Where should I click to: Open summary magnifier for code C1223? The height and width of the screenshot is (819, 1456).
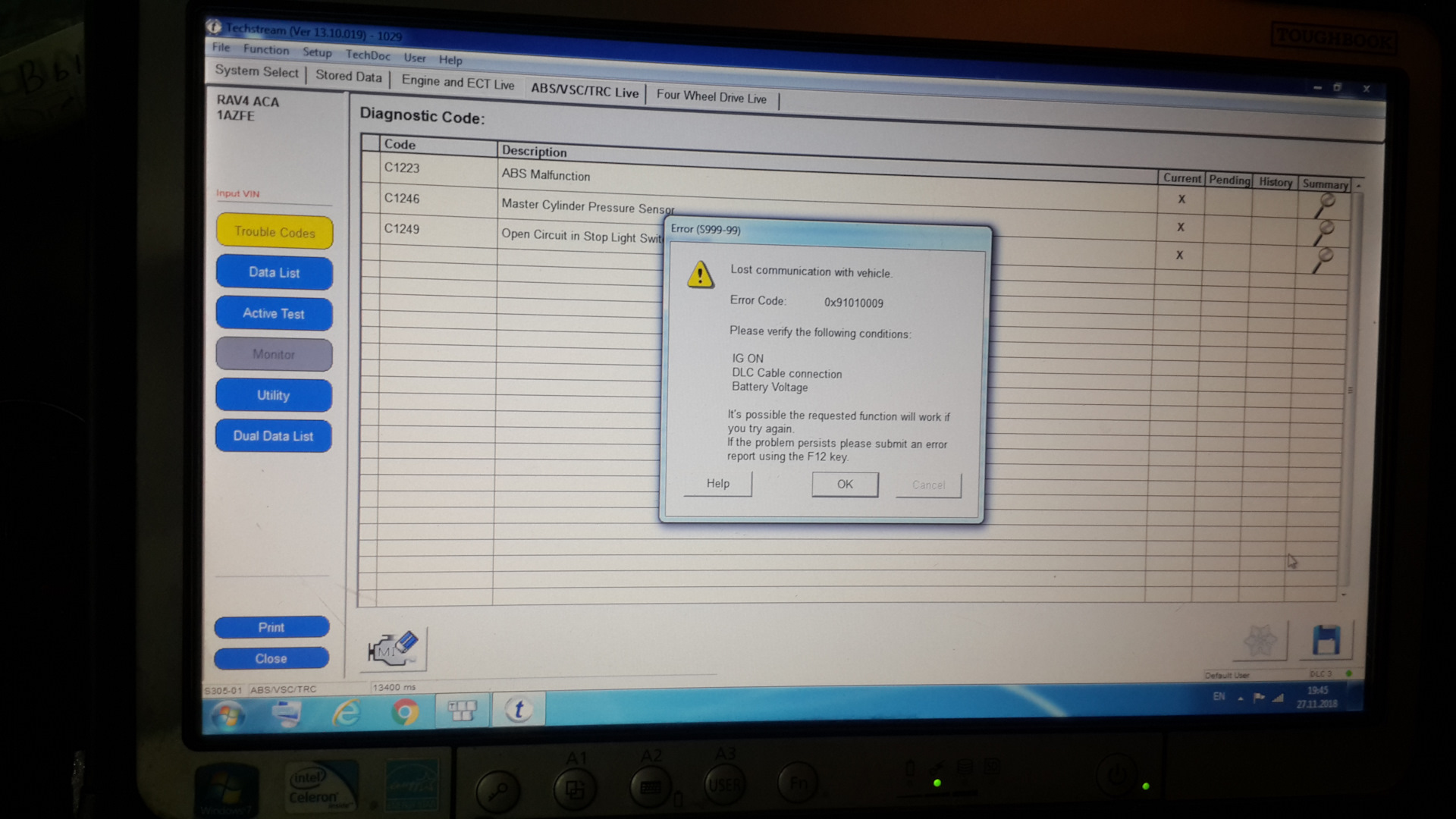click(x=1325, y=204)
